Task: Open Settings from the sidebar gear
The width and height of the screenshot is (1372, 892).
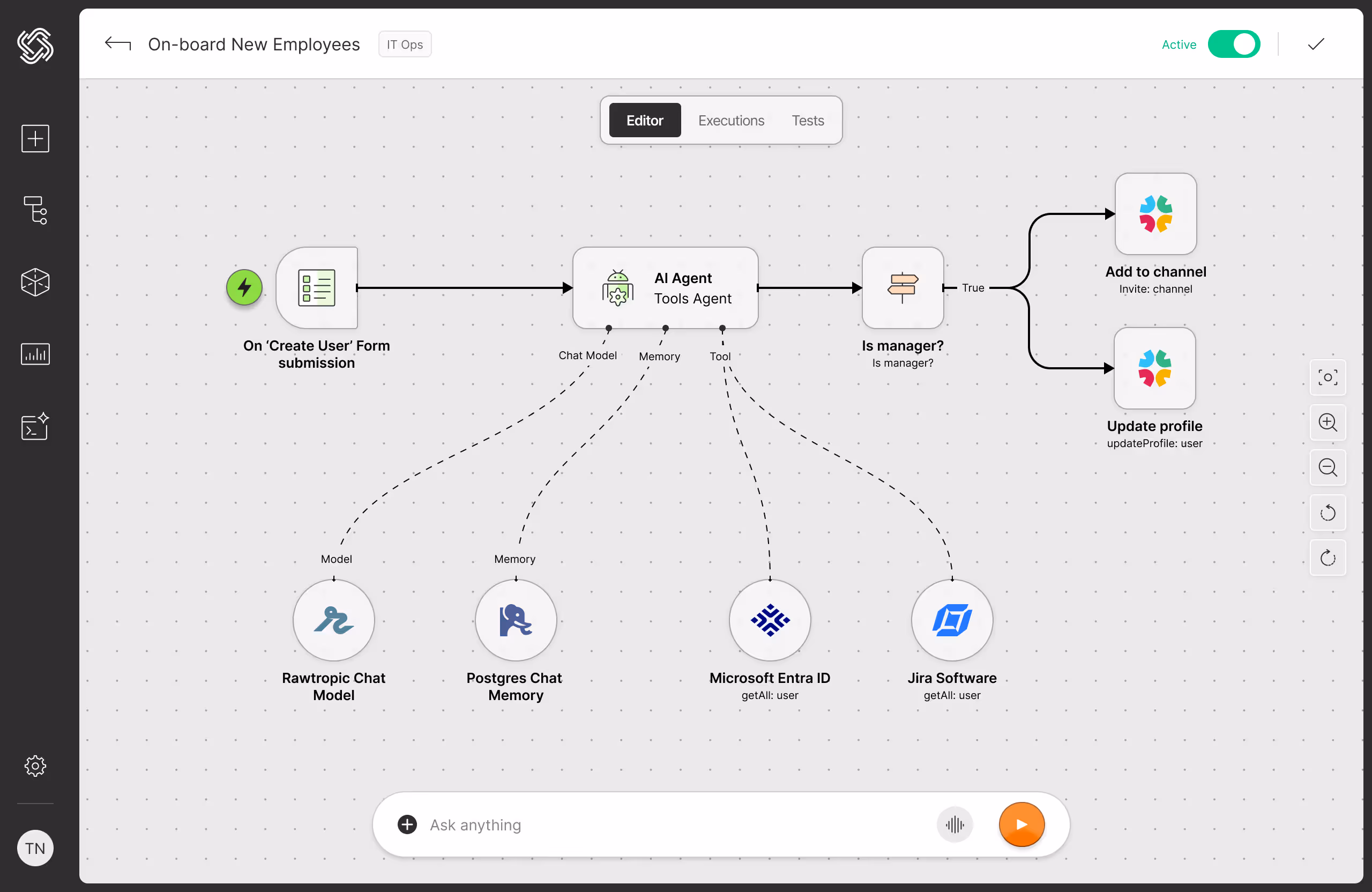Action: pos(35,765)
